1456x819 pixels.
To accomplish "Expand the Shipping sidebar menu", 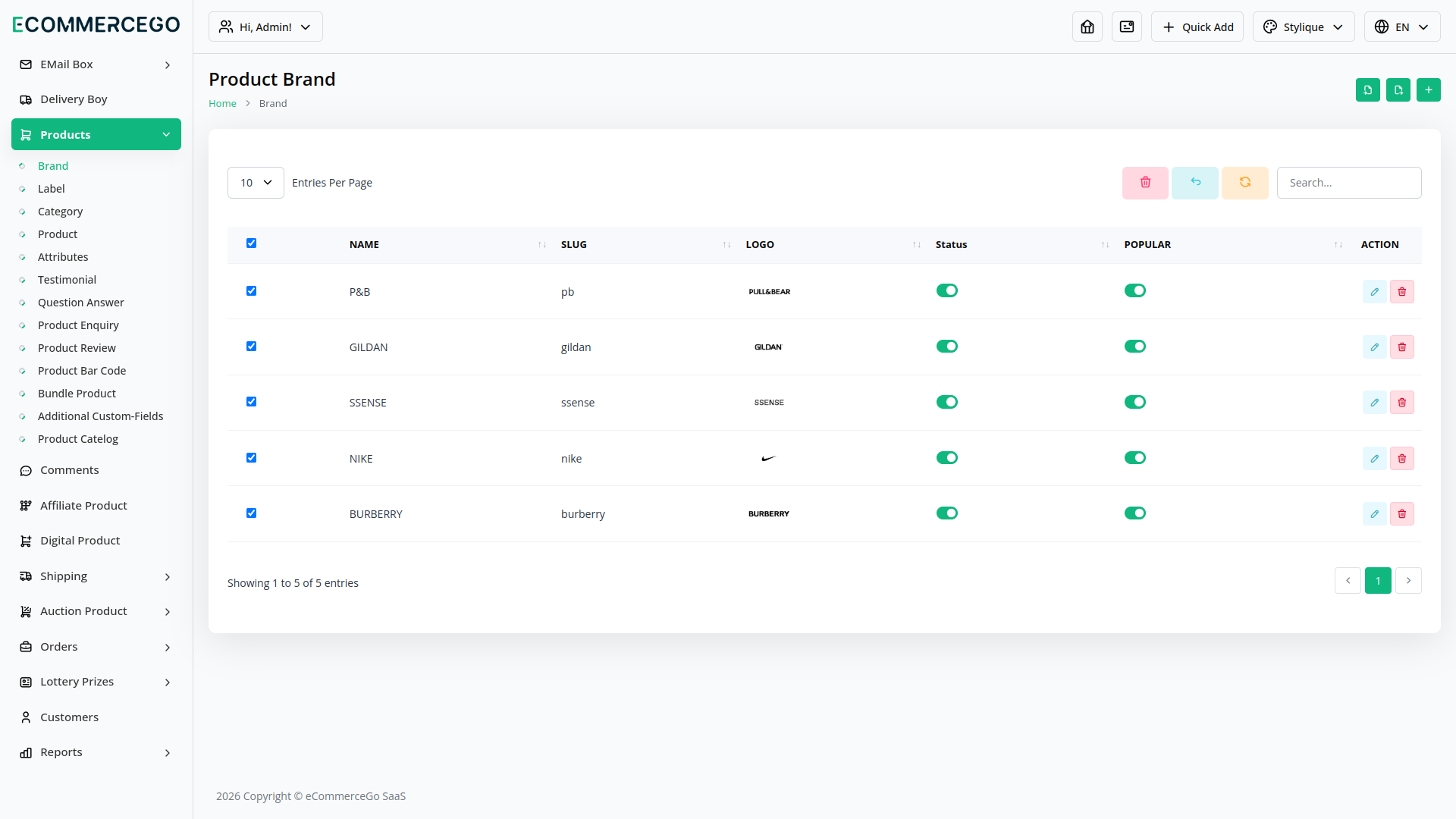I will click(x=96, y=576).
